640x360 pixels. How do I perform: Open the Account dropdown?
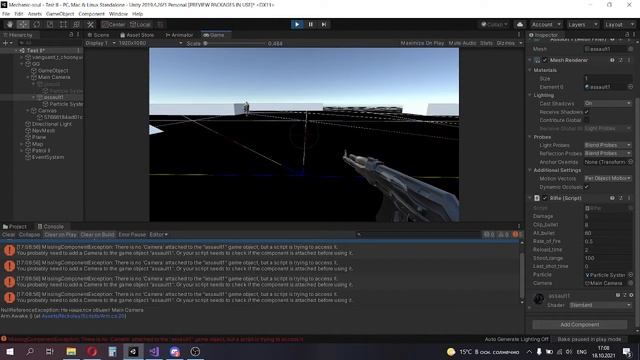(x=546, y=24)
